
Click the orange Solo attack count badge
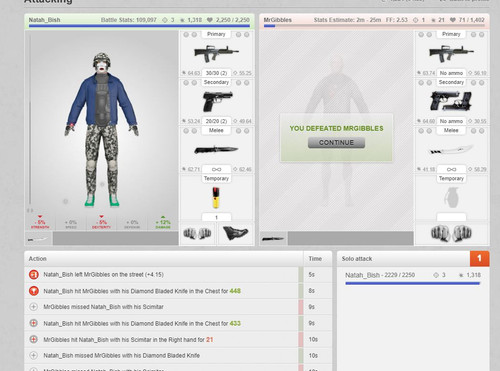pos(479,258)
